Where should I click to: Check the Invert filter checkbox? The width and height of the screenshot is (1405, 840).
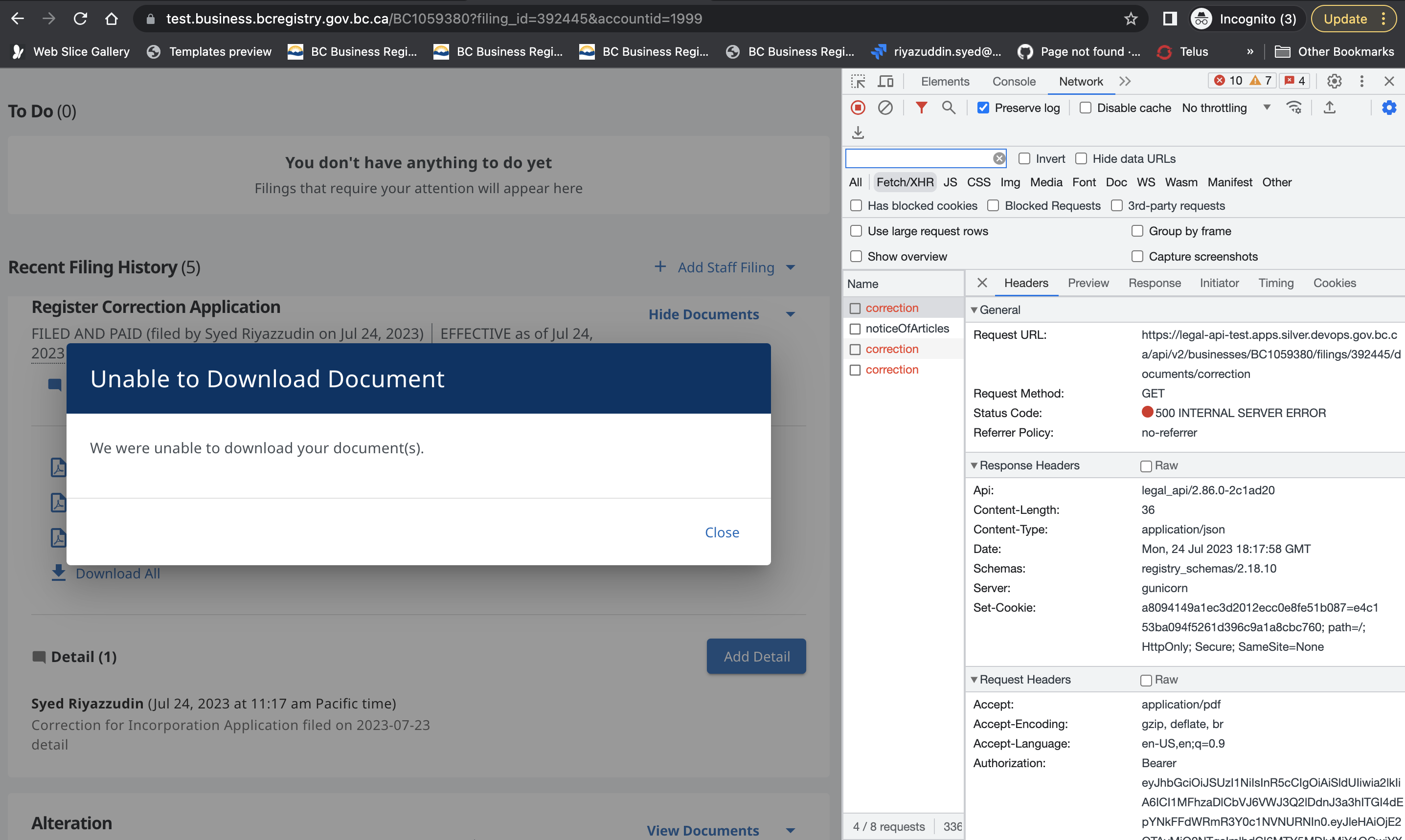point(1024,158)
